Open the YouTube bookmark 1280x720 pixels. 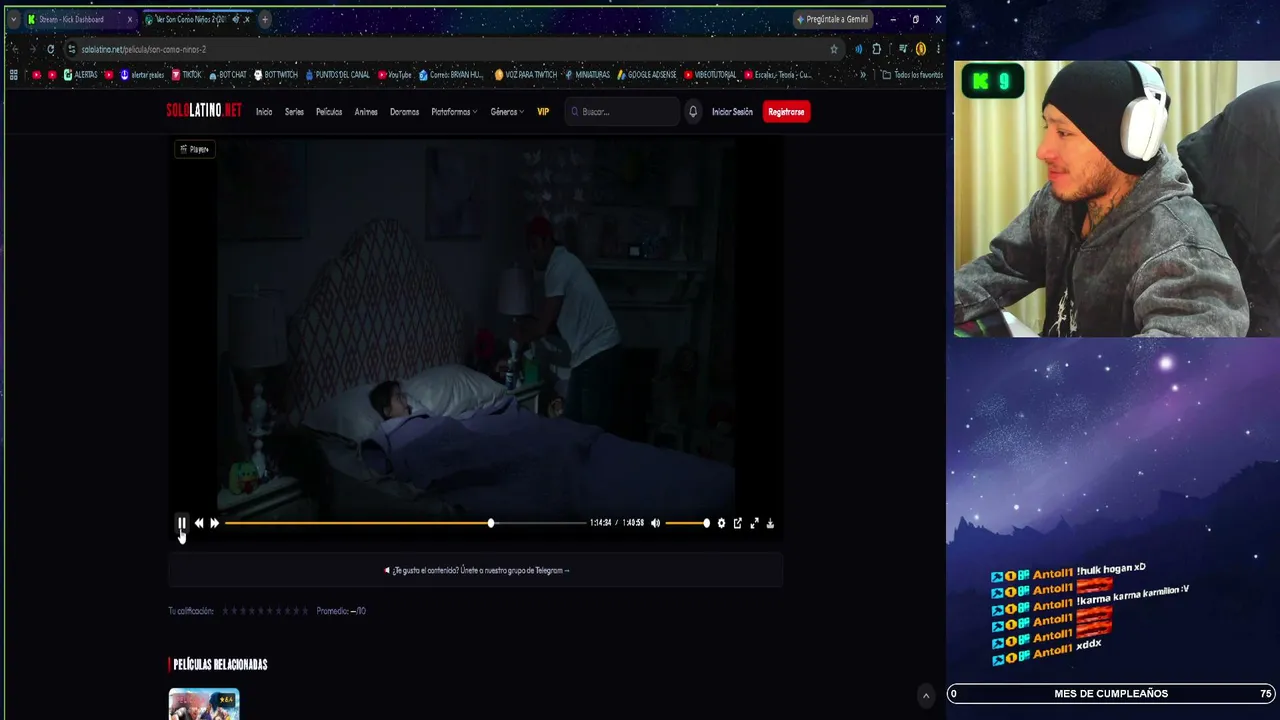point(395,75)
